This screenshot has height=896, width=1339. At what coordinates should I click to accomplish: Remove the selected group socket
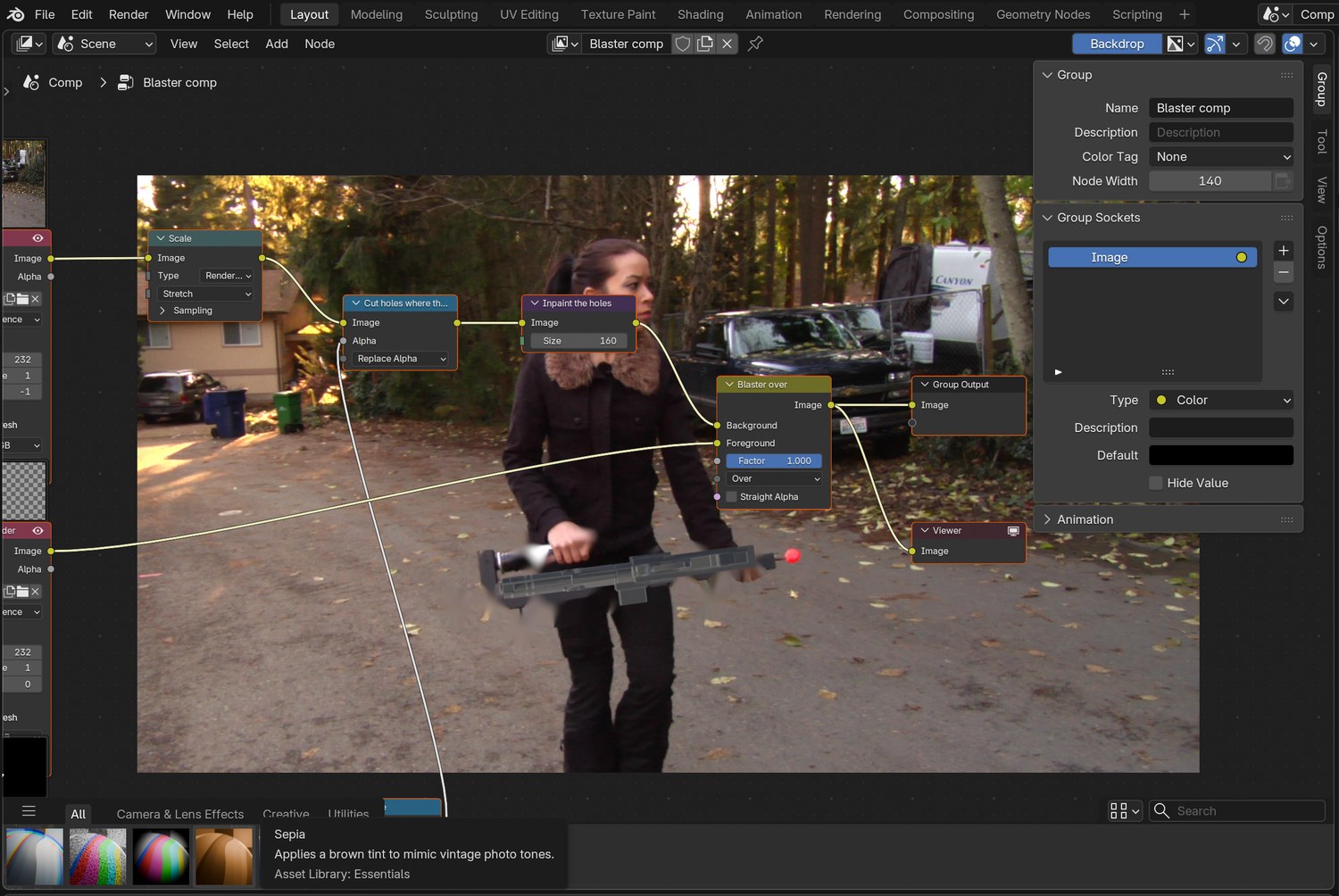[x=1284, y=272]
